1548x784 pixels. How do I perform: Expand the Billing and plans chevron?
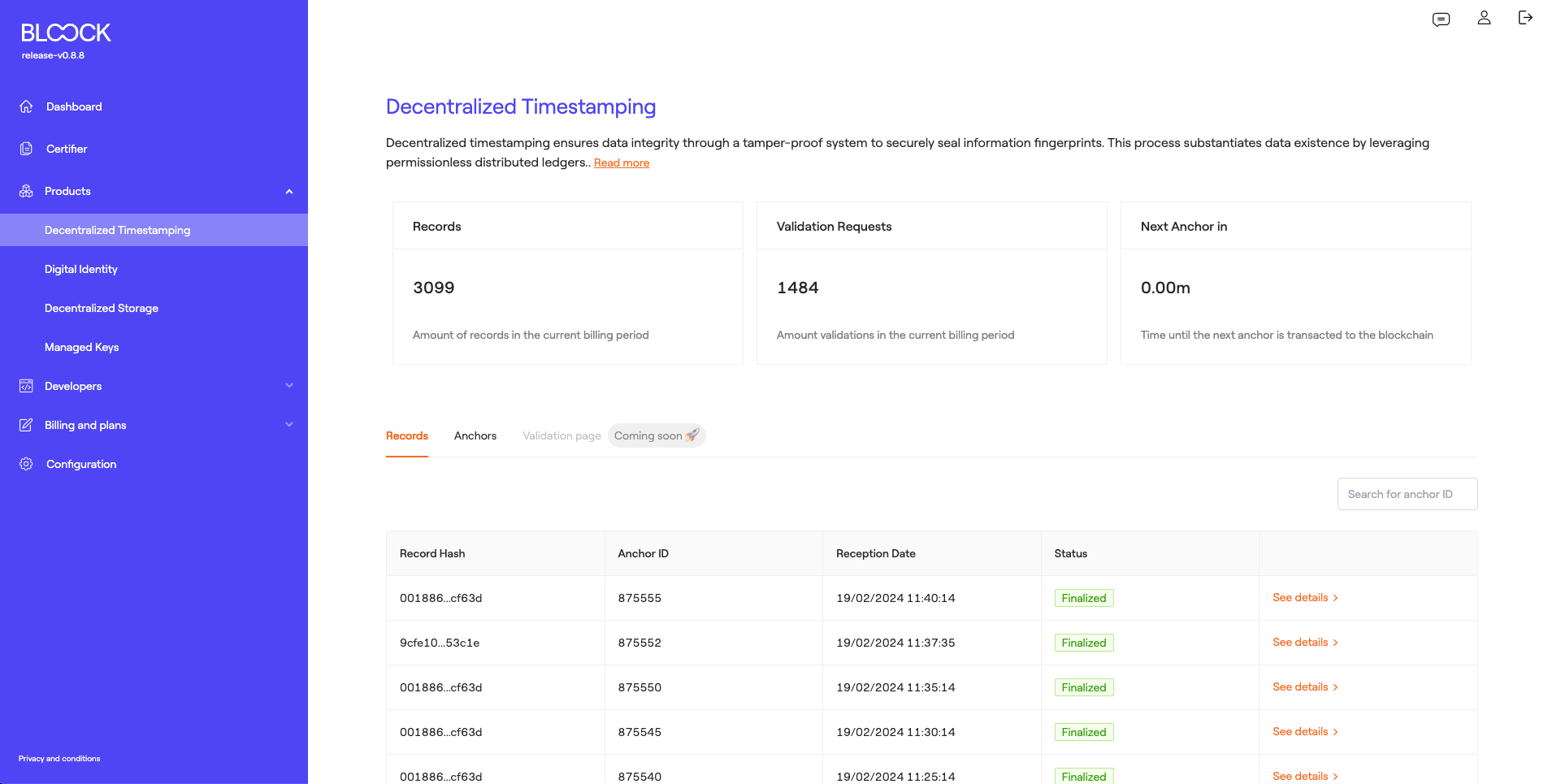(289, 425)
